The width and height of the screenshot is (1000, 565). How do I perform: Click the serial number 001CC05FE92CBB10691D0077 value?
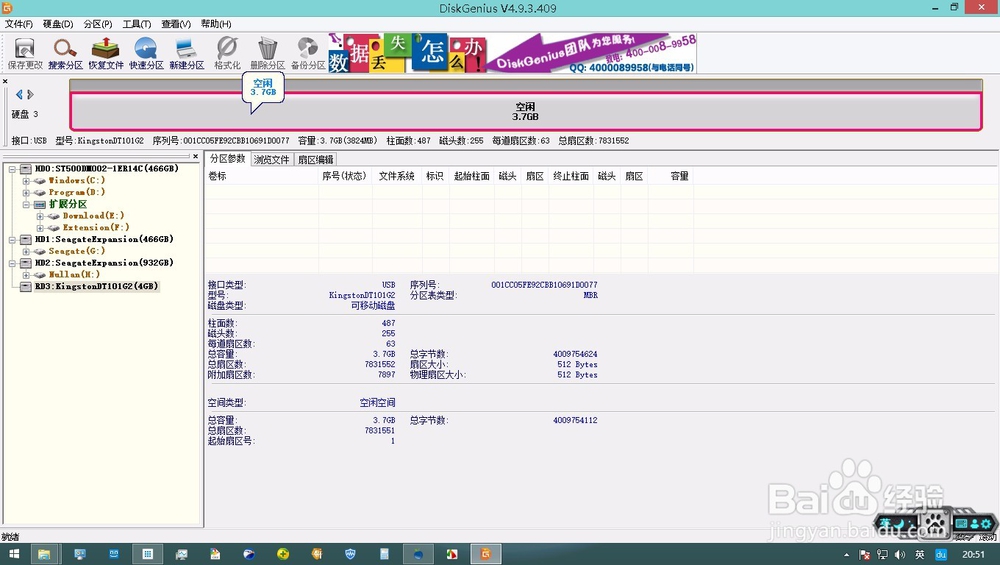[x=544, y=285]
